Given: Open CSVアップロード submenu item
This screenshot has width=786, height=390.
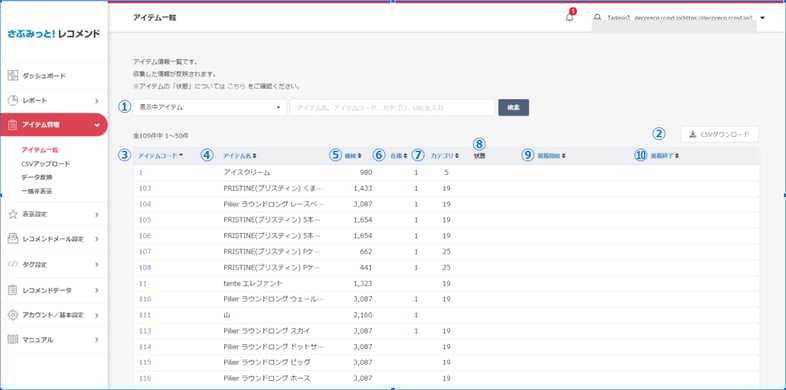Looking at the screenshot, I should (x=46, y=163).
